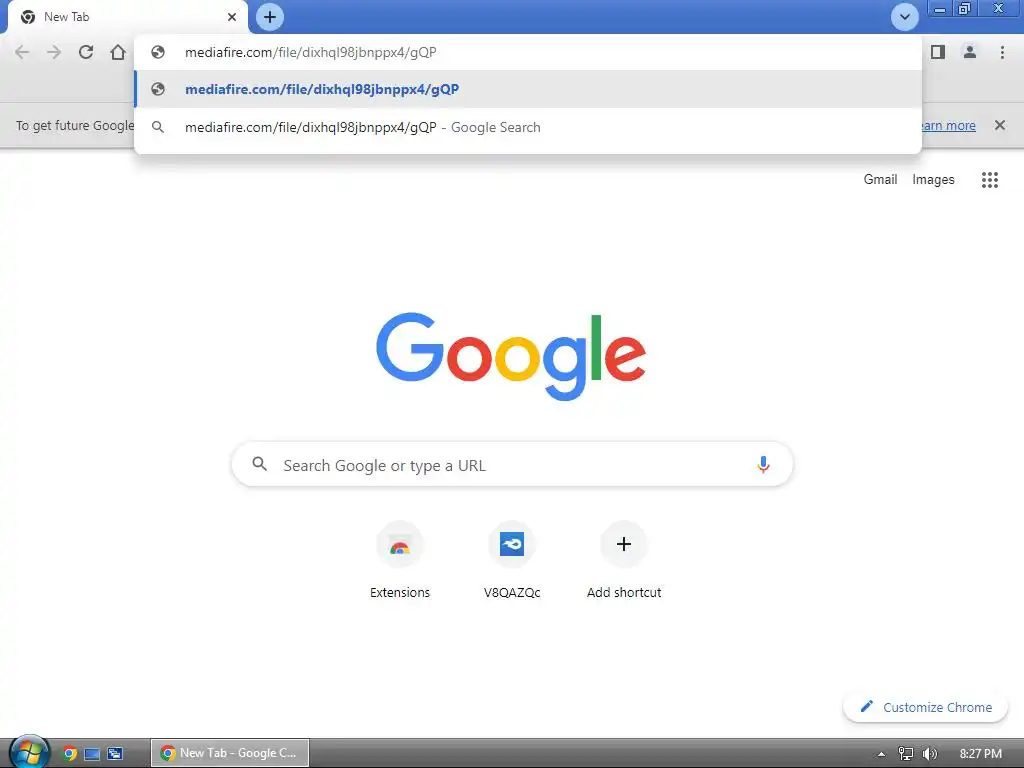Select the highlighted mediafire.com URL suggestion
The image size is (1024, 768).
point(528,89)
